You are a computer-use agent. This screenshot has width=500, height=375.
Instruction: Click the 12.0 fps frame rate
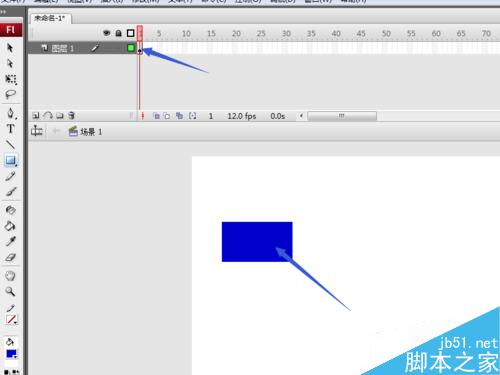[x=242, y=116]
